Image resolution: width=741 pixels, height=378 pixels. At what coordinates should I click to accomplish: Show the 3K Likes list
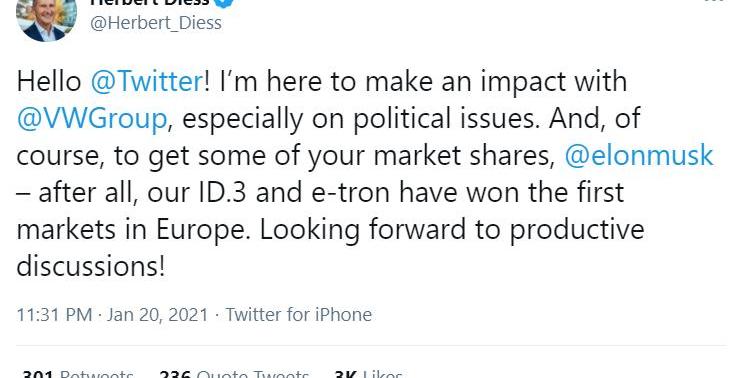click(368, 374)
